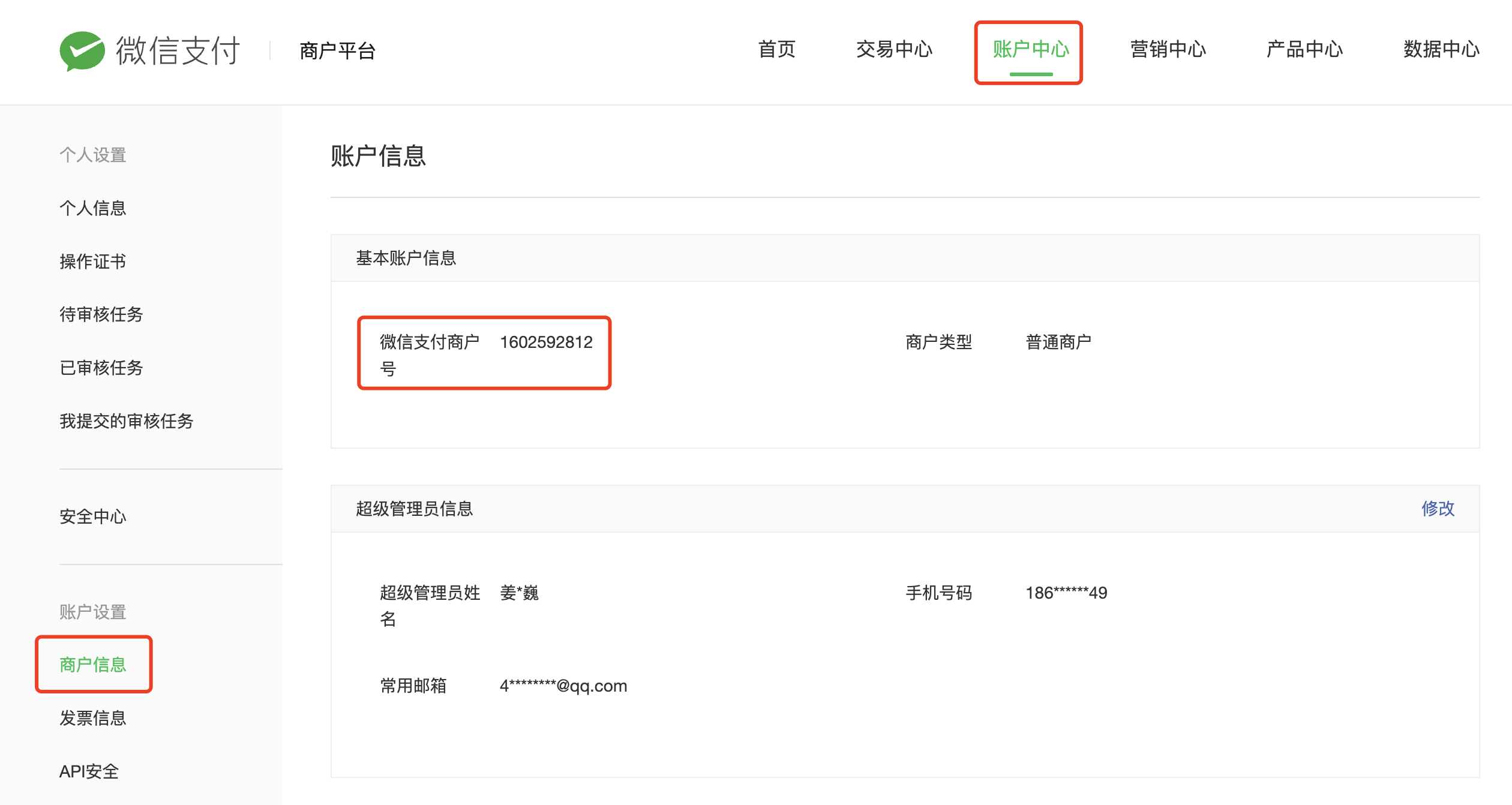Click the 微信支付 brand text
Image resolution: width=1512 pixels, height=805 pixels.
point(178,50)
